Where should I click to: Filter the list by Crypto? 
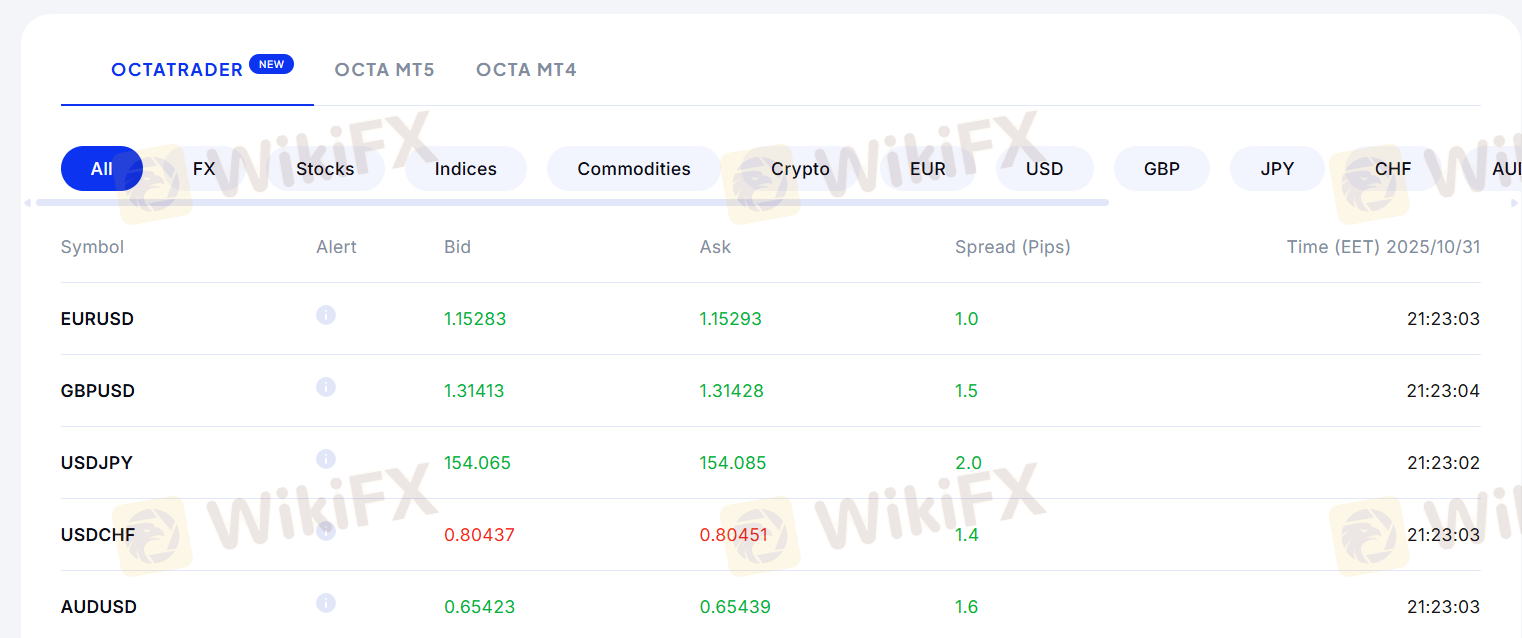pyautogui.click(x=800, y=169)
